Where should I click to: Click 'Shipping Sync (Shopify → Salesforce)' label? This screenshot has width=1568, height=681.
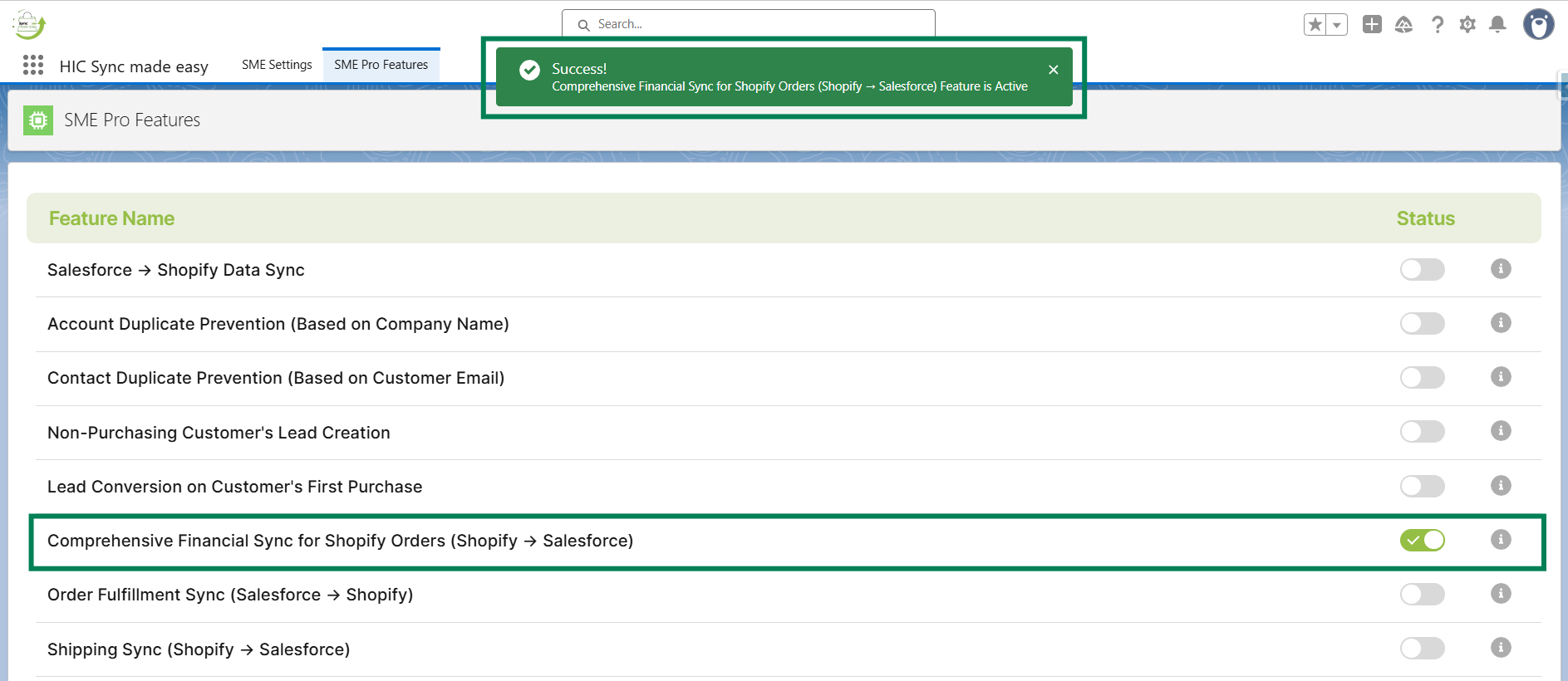pos(199,649)
